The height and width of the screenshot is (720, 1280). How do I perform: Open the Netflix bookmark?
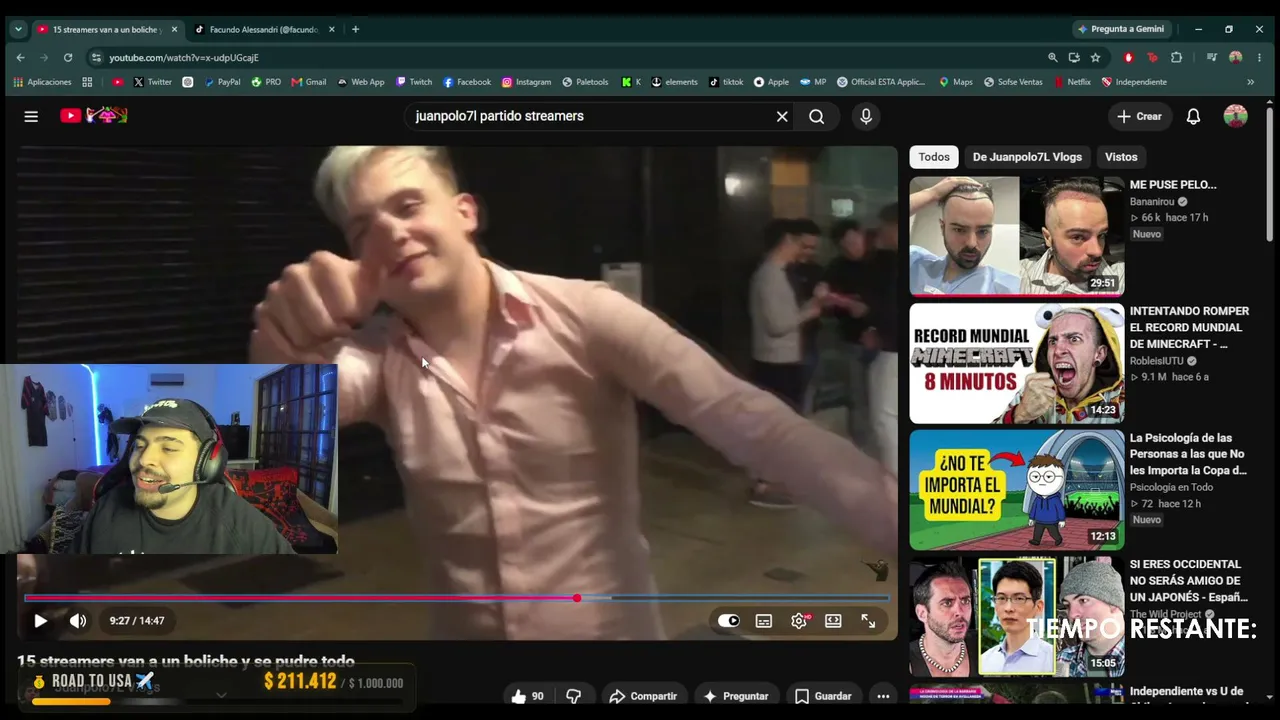point(1071,82)
